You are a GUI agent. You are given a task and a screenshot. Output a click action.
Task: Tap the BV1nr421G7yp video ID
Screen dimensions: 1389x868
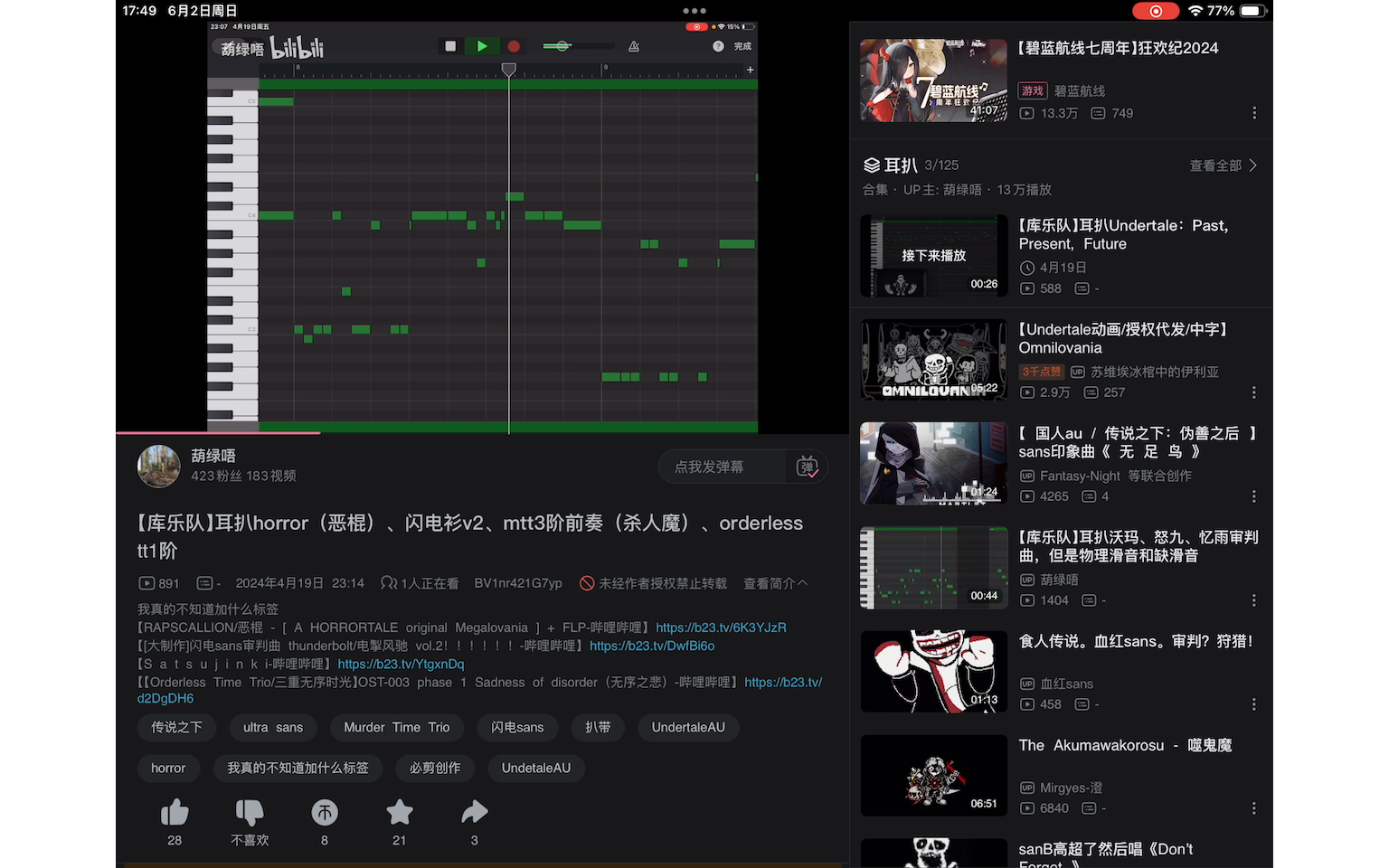(518, 583)
